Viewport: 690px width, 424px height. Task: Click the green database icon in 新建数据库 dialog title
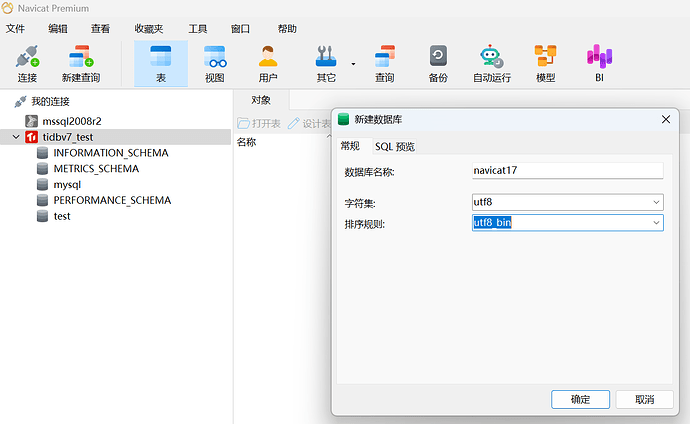343,119
